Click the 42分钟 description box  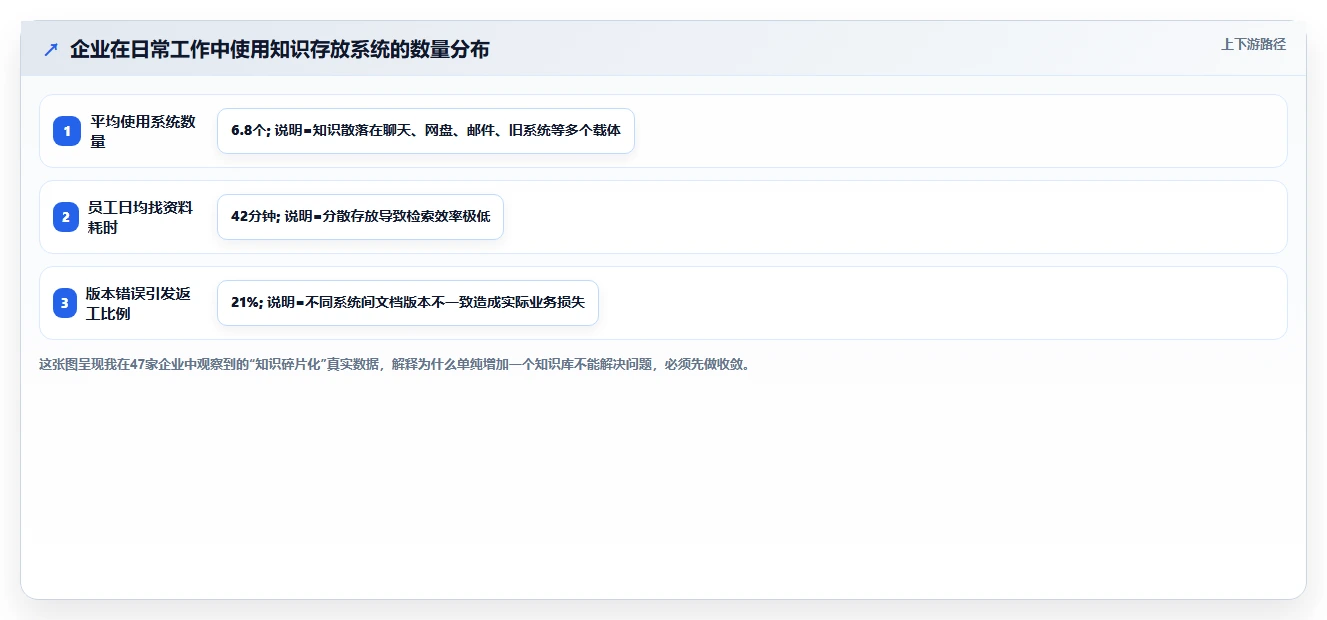tap(360, 217)
